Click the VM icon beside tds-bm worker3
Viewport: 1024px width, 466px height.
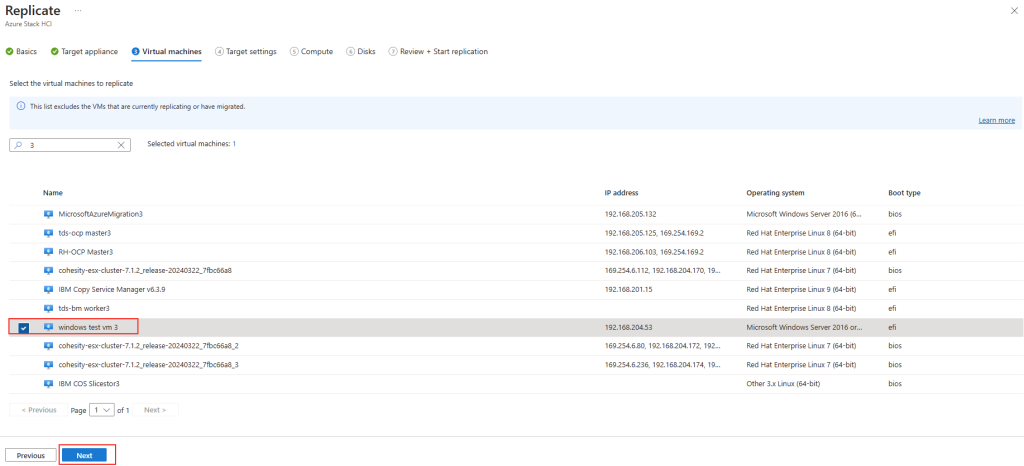48,308
